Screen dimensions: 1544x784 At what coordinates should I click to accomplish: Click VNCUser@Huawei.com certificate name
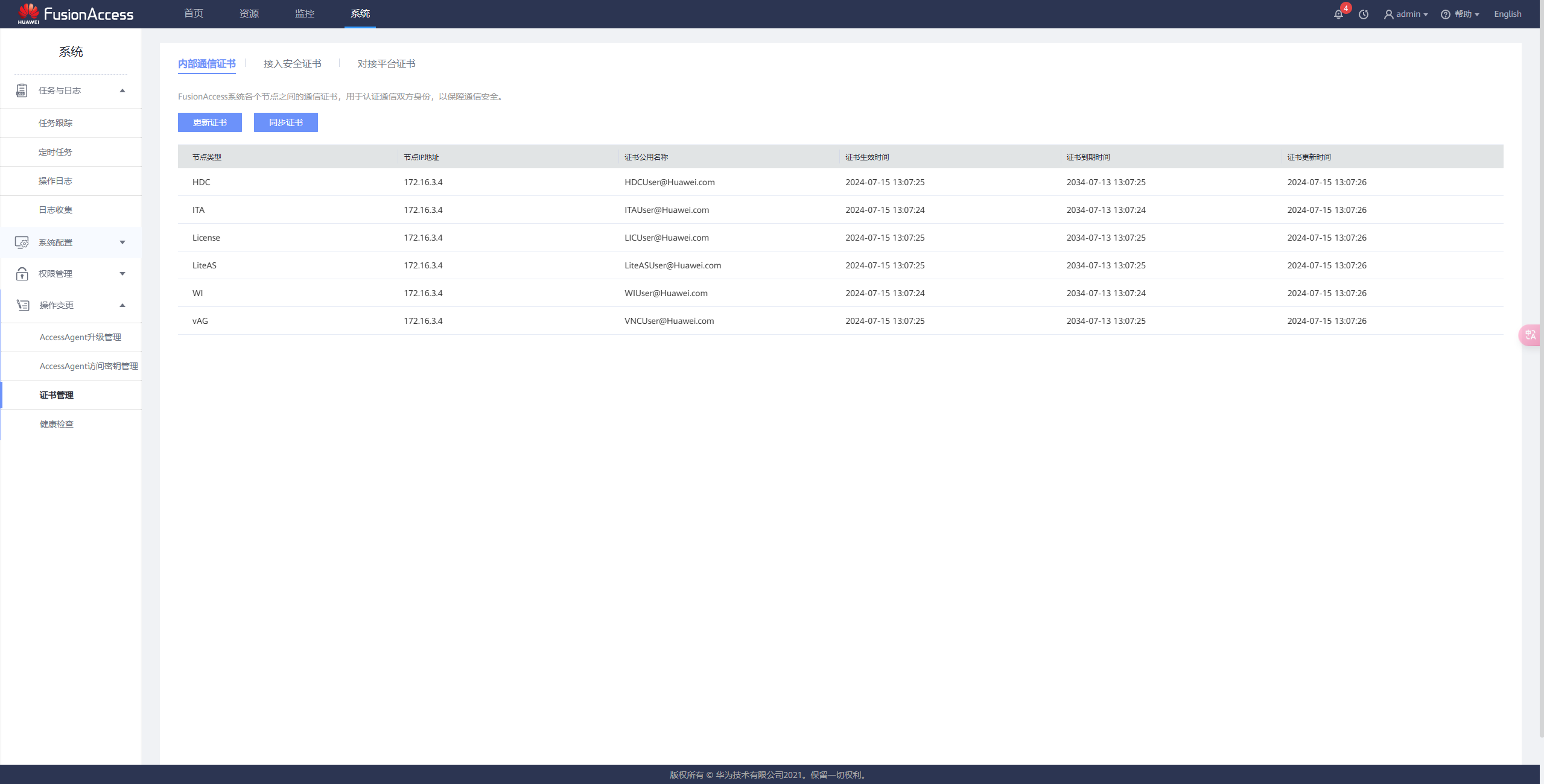click(x=669, y=321)
